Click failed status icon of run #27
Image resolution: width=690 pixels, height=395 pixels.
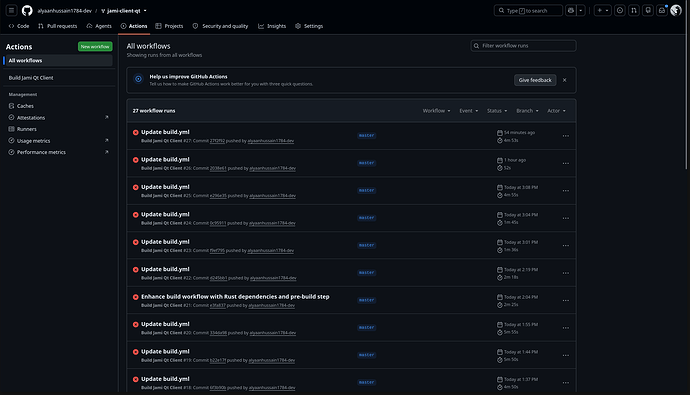click(136, 132)
